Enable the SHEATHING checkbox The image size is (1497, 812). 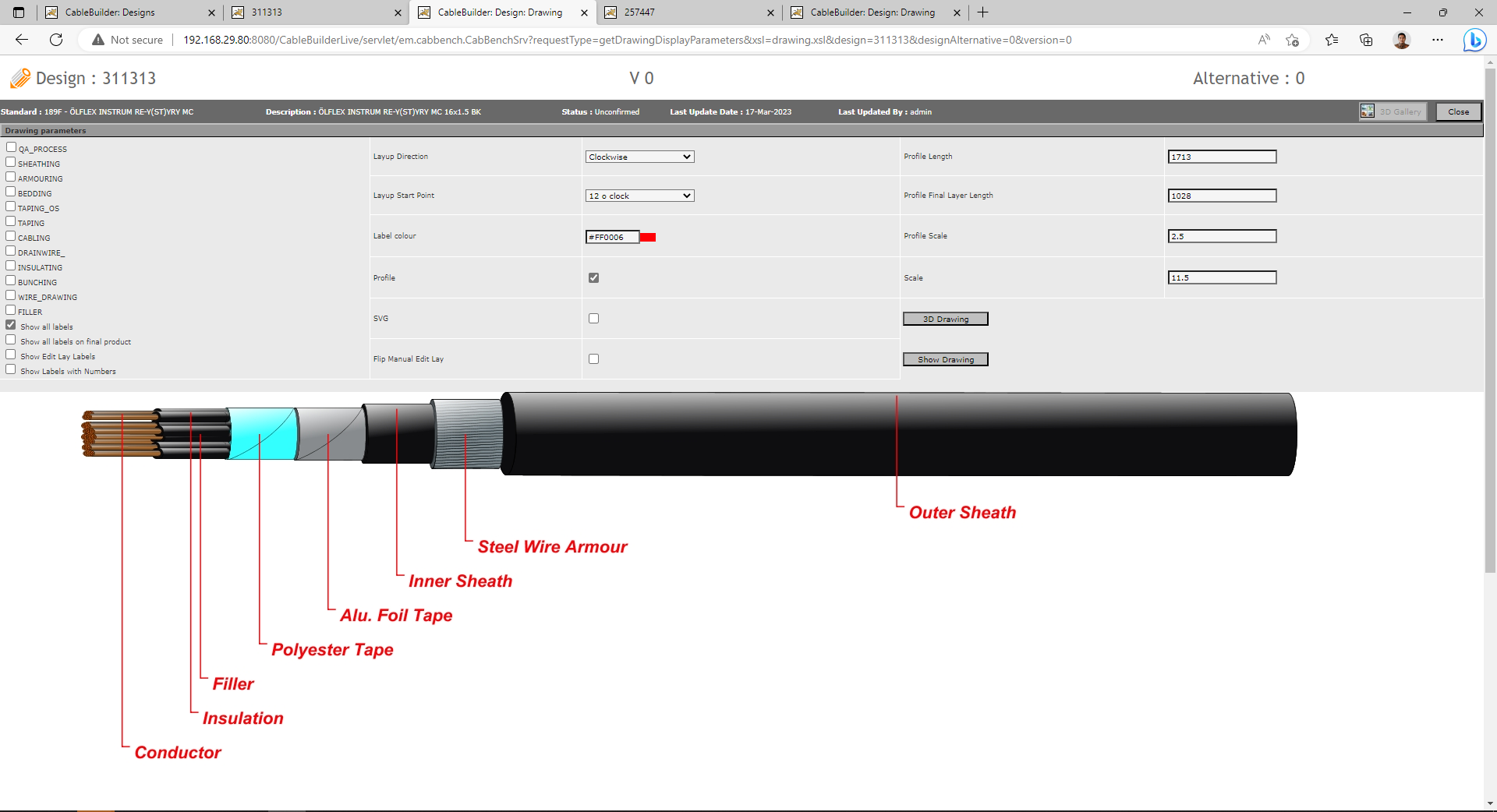(11, 162)
